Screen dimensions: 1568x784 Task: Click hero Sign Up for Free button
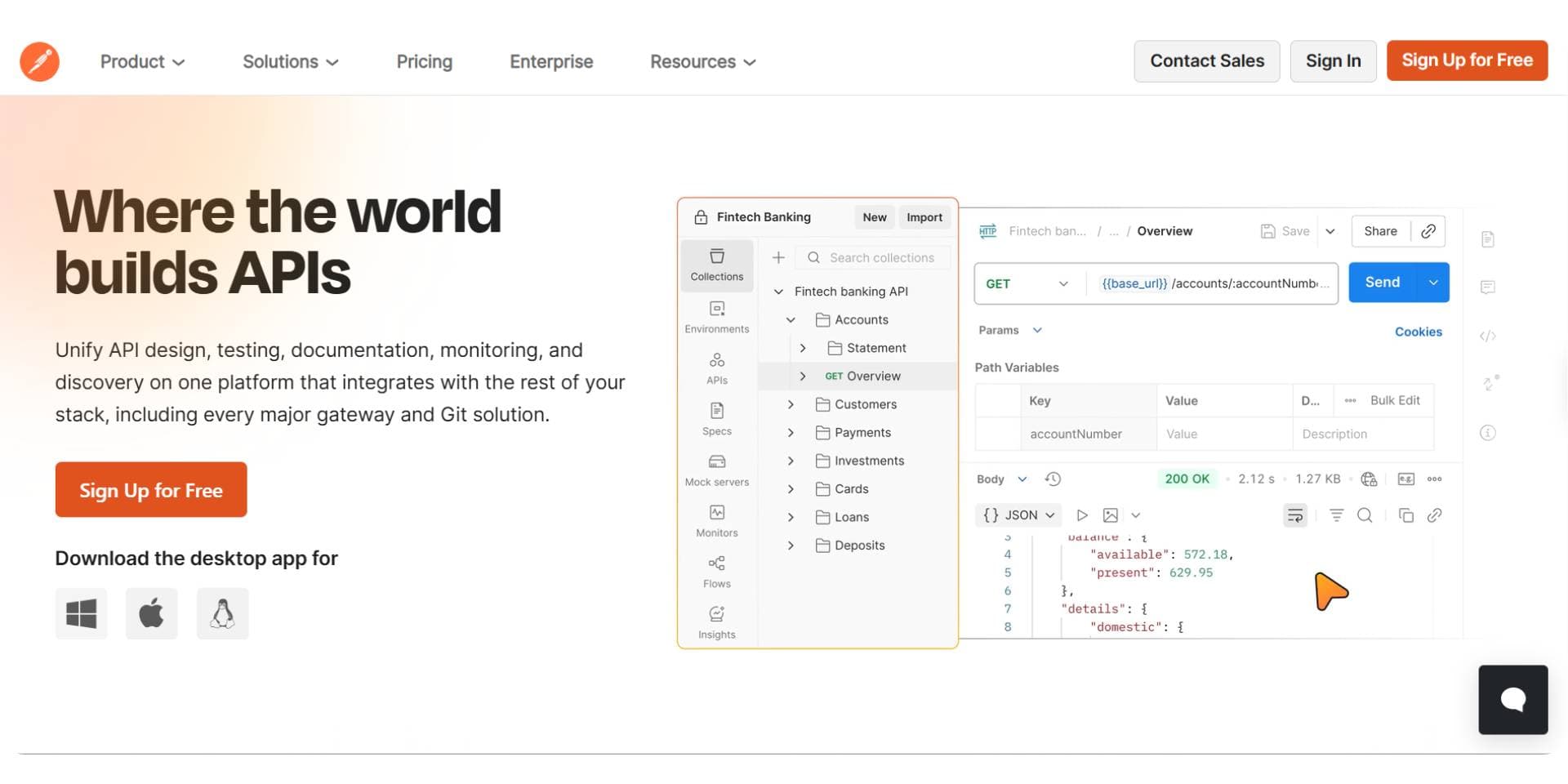pyautogui.click(x=151, y=490)
